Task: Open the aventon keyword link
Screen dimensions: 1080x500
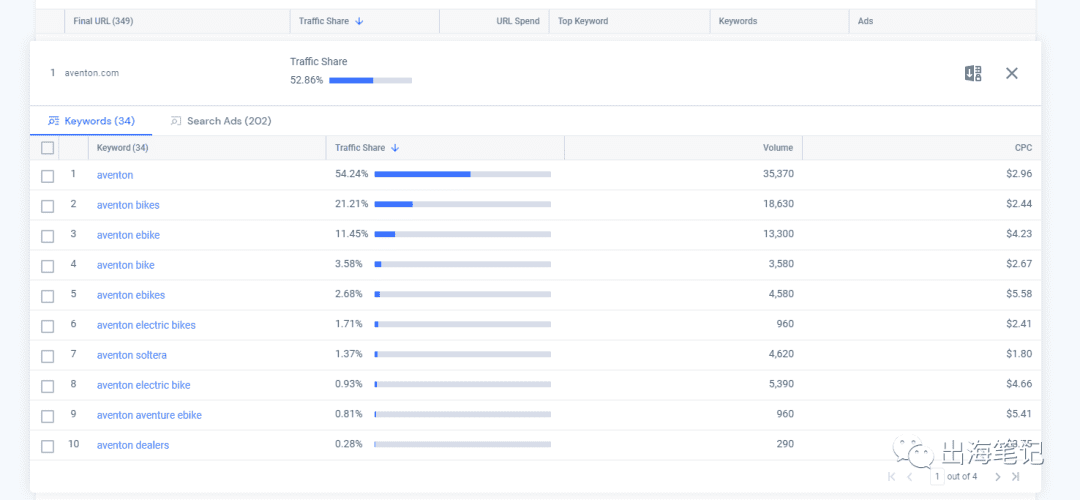Action: 115,175
